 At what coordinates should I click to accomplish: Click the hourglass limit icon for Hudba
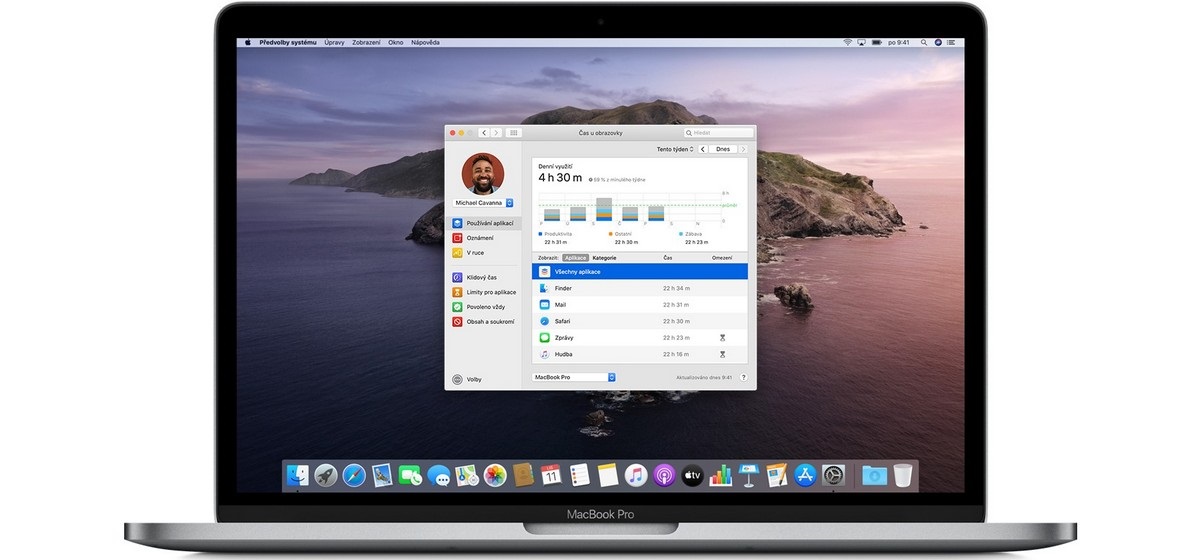[x=722, y=354]
